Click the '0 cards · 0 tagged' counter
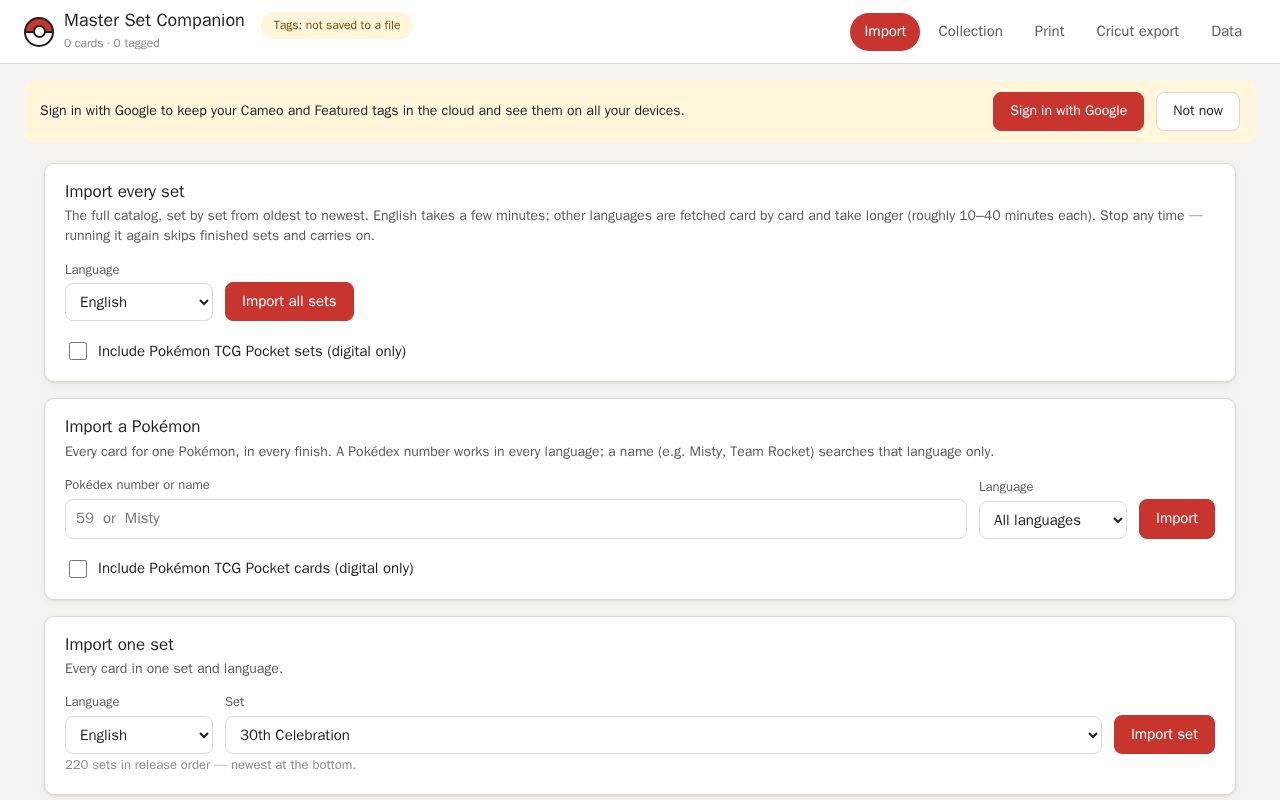Screen dimensions: 1280x800 pyautogui.click(x=112, y=43)
